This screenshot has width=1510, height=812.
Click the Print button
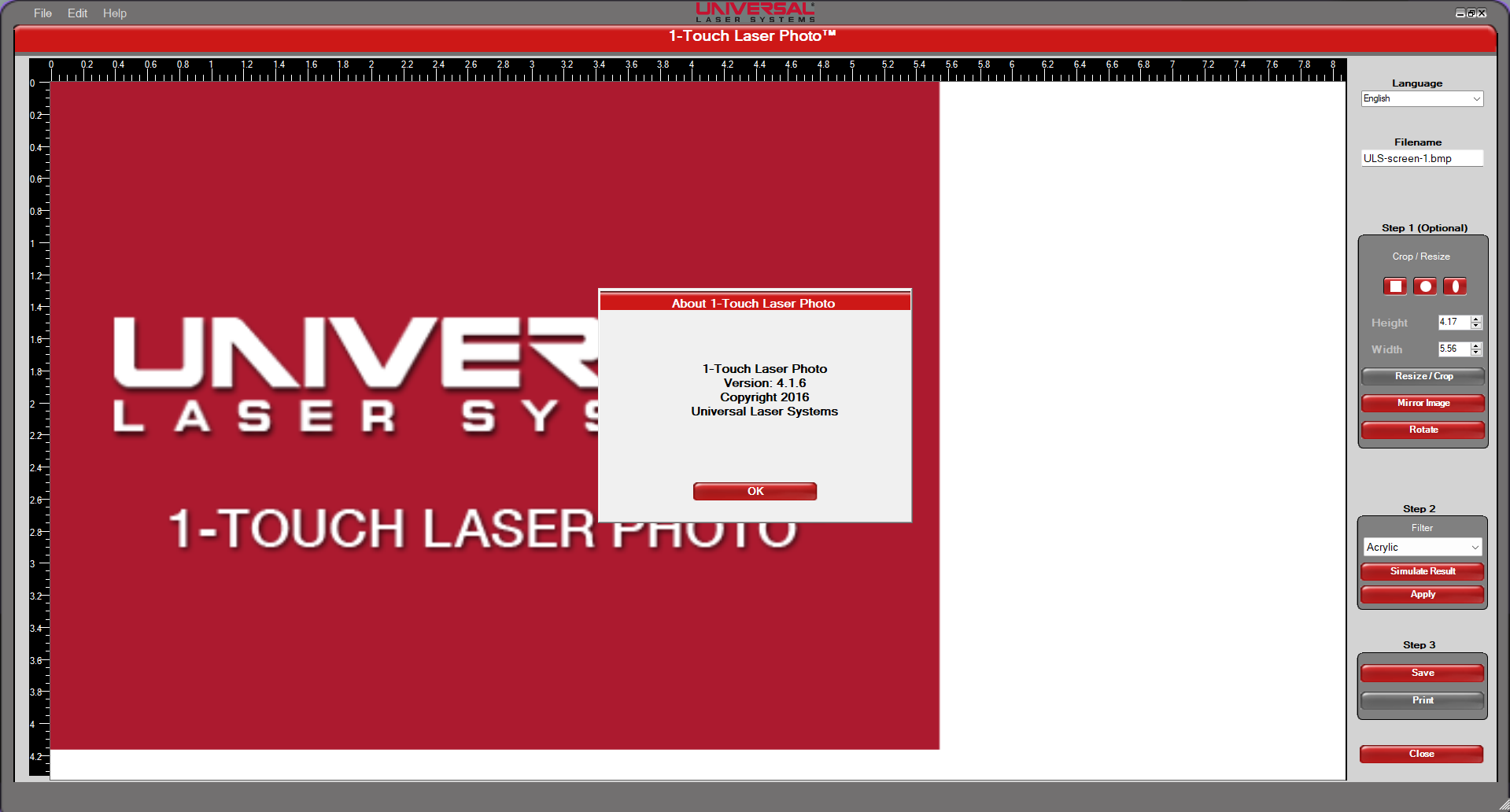[x=1423, y=700]
